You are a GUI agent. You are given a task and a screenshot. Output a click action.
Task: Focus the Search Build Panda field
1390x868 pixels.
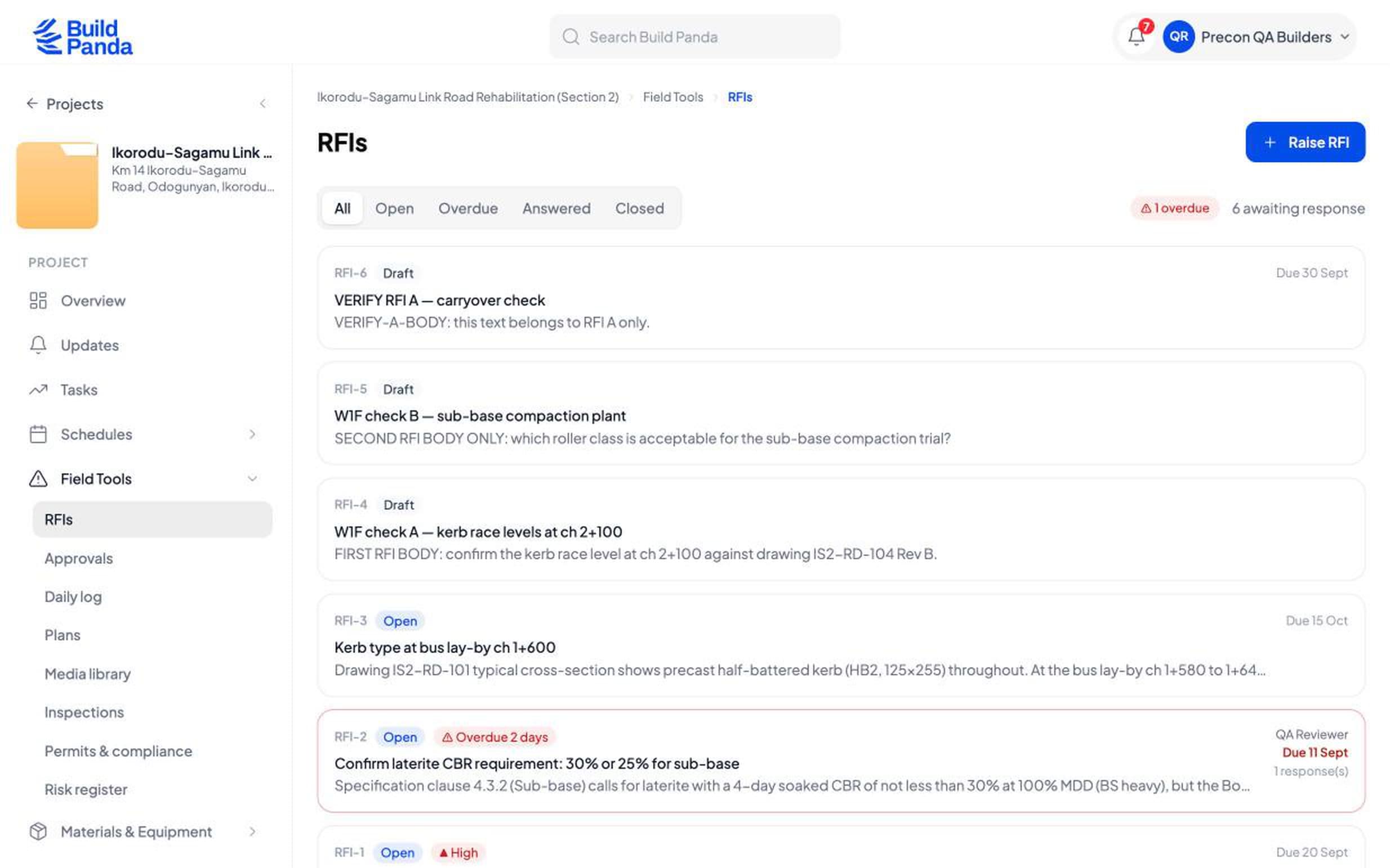point(694,37)
